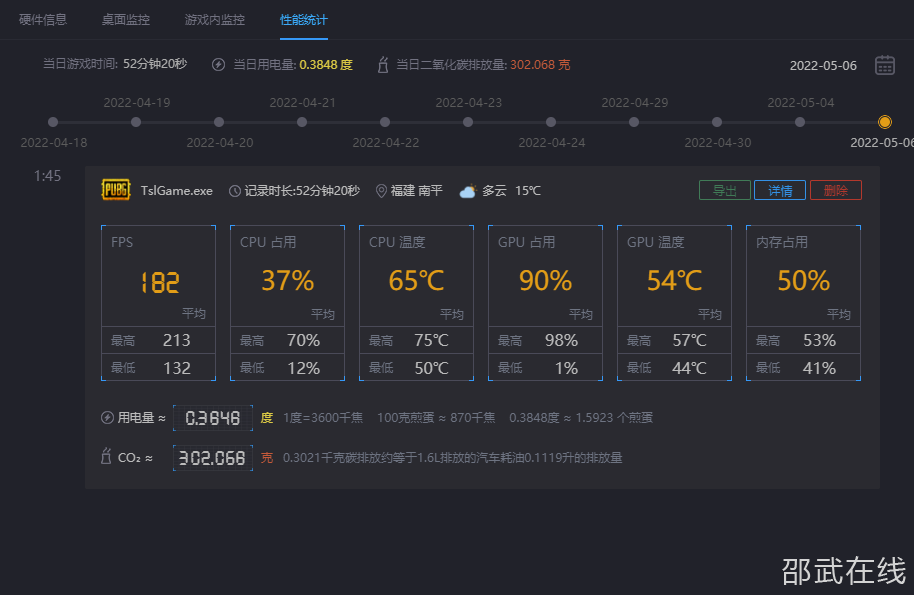Pick the 2022-04-29 timeline dot
Screen dimensions: 914x595
pyautogui.click(x=634, y=122)
